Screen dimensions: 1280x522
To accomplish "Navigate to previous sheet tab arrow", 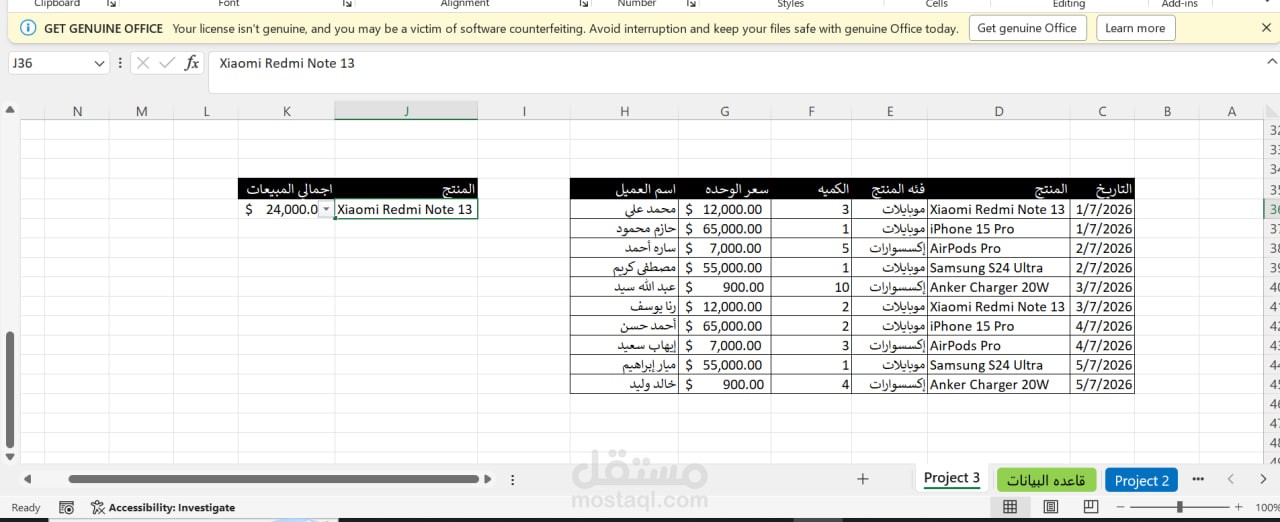I will pos(1231,479).
